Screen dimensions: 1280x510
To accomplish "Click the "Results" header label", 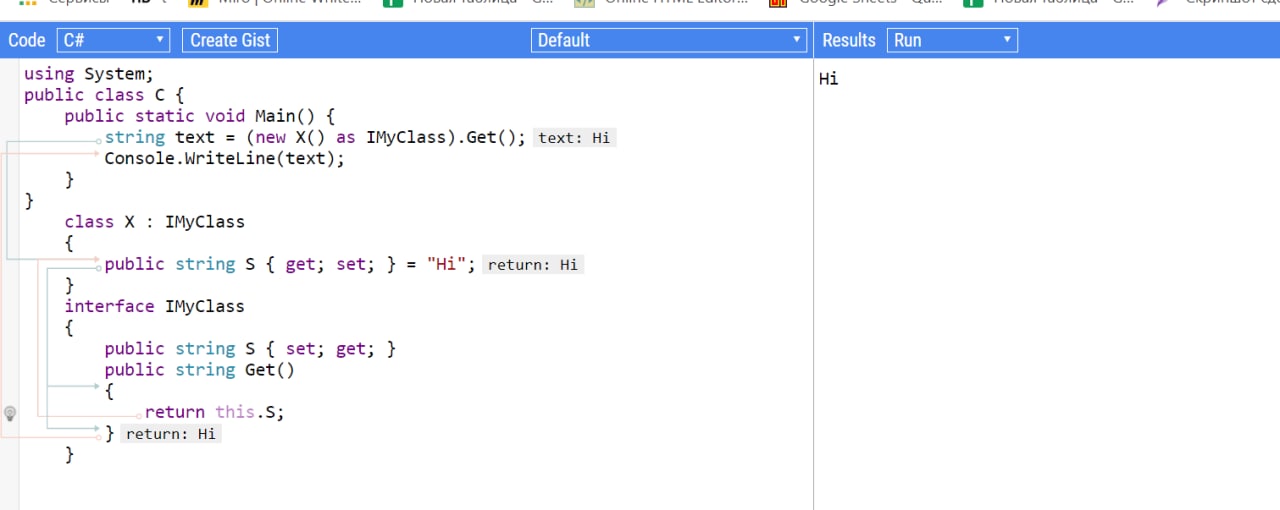I will pyautogui.click(x=849, y=40).
